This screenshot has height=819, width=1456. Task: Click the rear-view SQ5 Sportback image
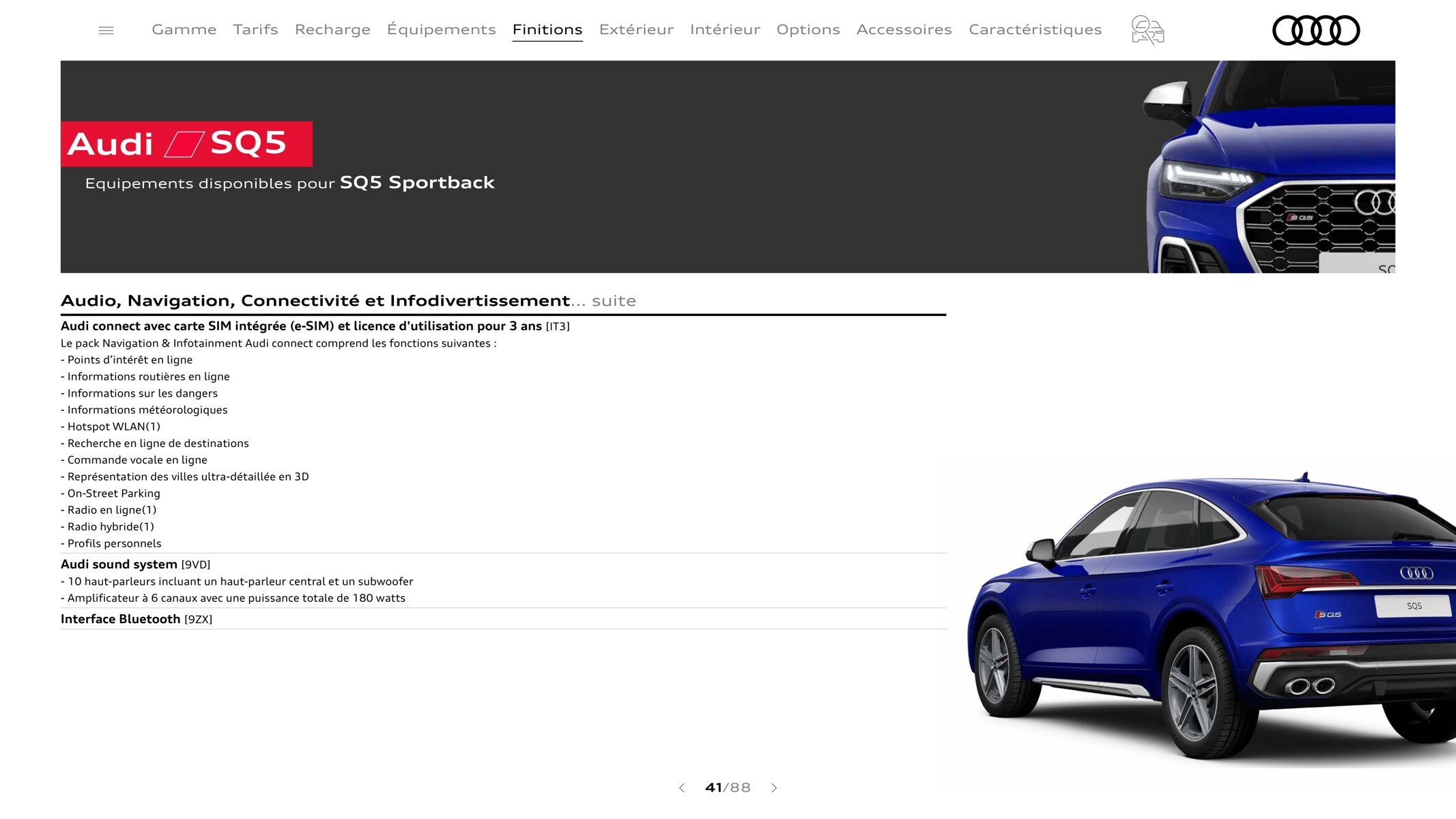click(x=1212, y=618)
